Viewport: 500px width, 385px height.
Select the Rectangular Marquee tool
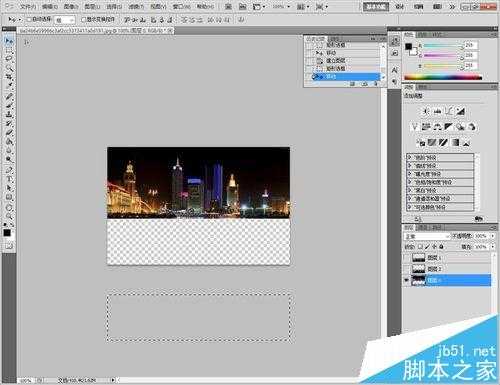[9, 50]
